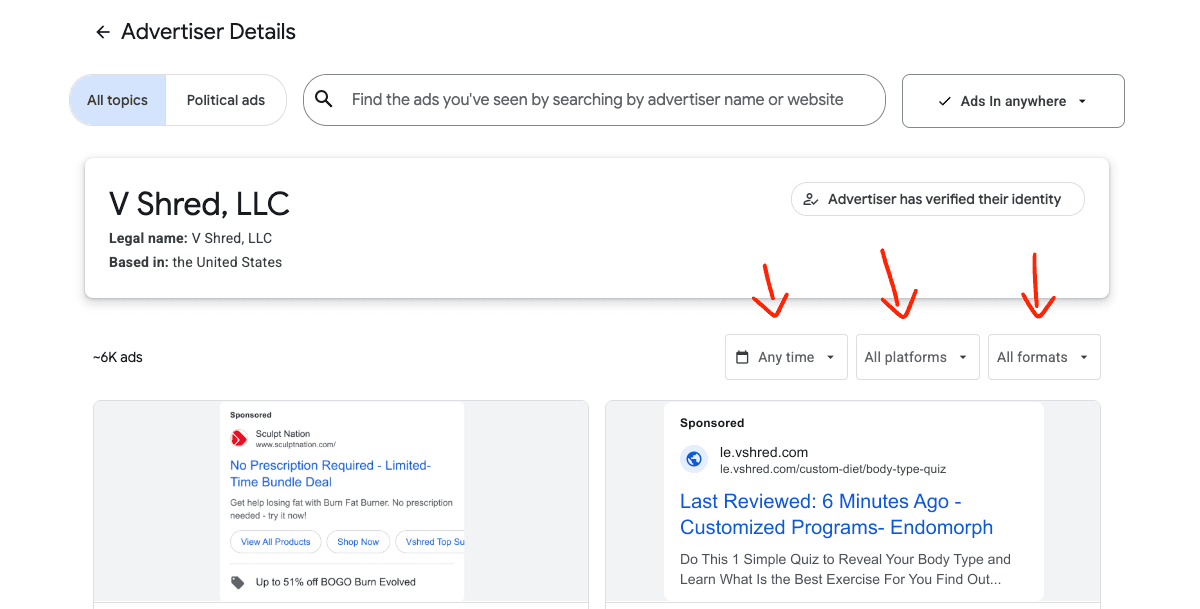Click the back arrow next to Advertiser Details

coord(102,31)
